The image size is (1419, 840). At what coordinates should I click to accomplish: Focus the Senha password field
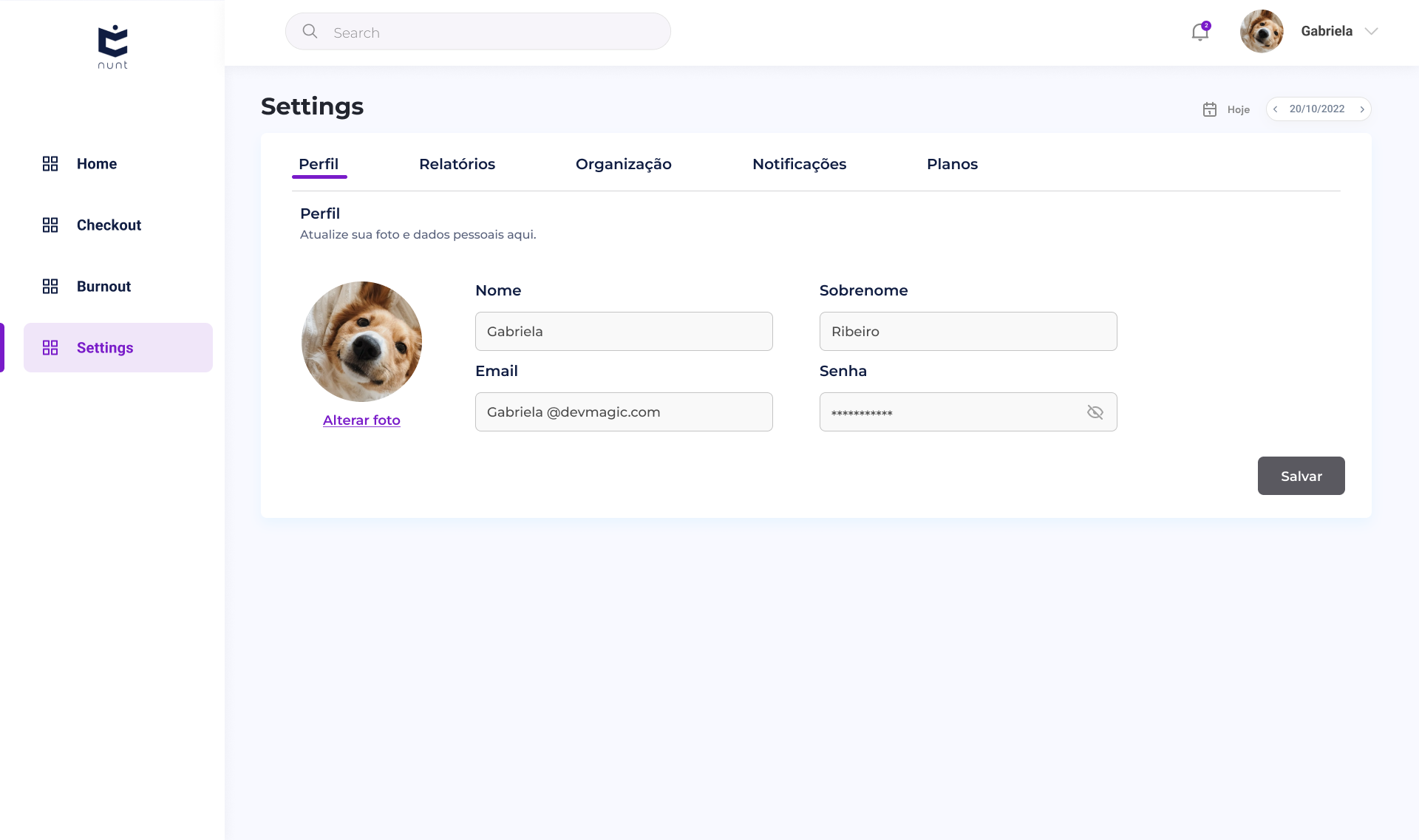tap(968, 412)
